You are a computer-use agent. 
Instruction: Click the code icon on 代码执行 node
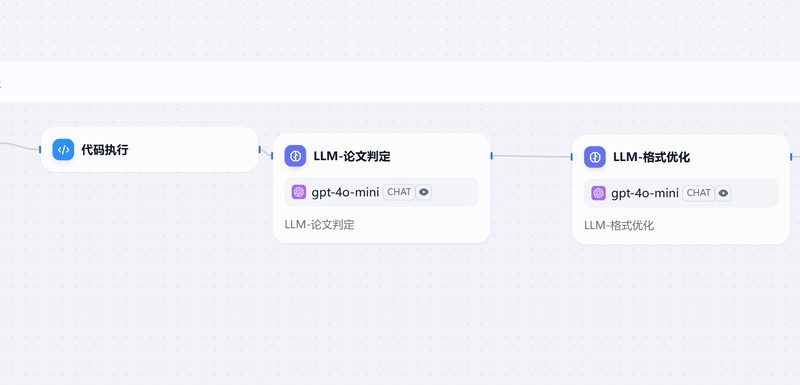pyautogui.click(x=63, y=150)
